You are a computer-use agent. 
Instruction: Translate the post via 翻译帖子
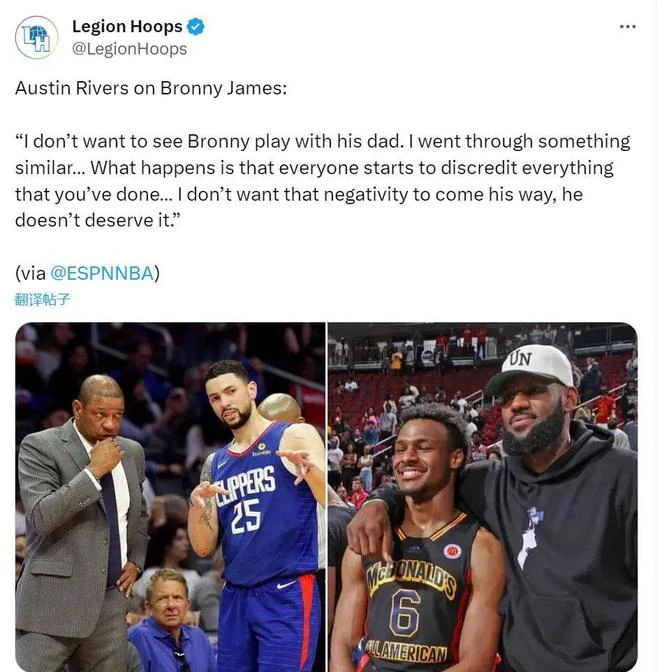[42, 300]
